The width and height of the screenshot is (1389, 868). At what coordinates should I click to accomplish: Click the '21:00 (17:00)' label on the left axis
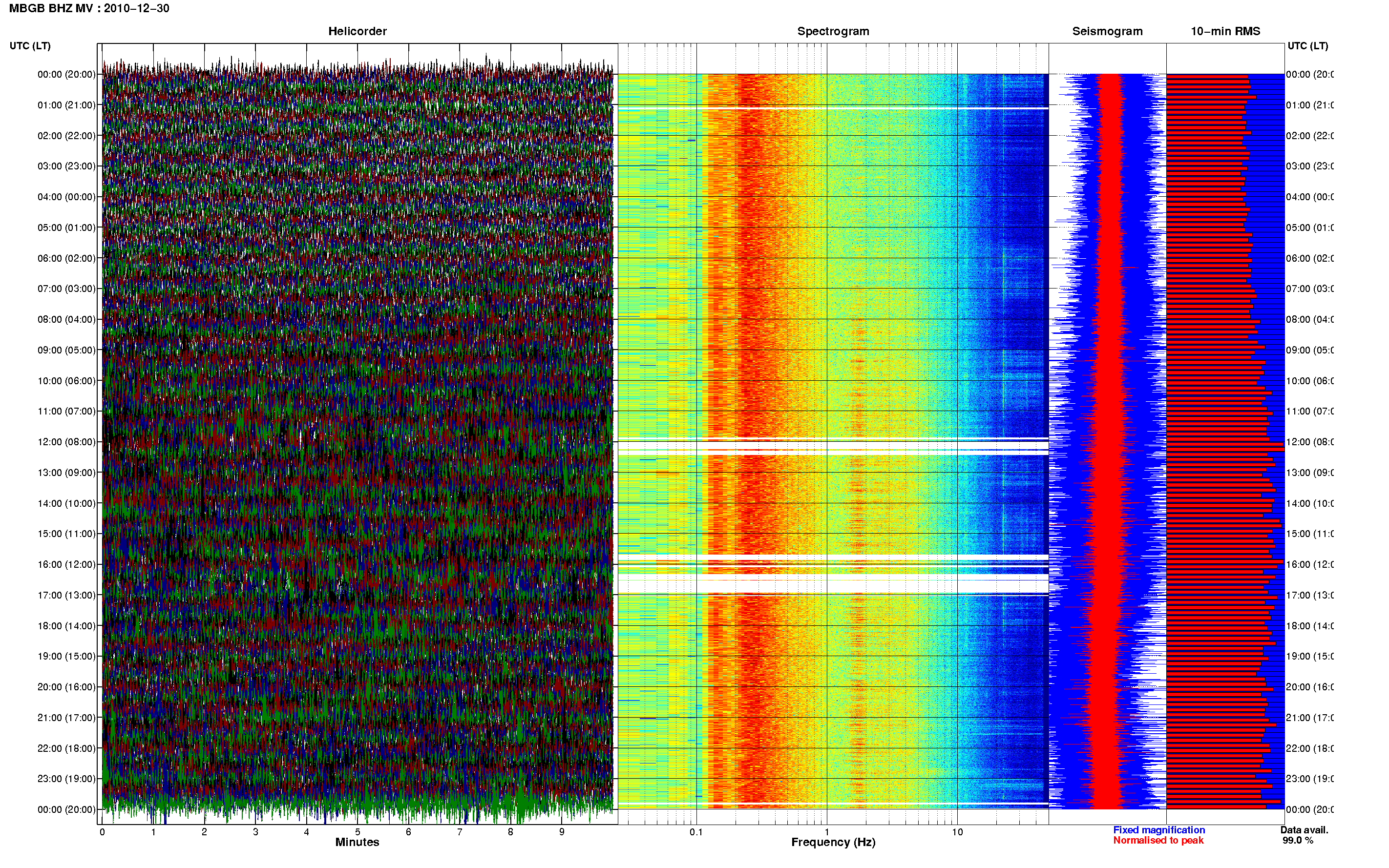tap(66, 718)
